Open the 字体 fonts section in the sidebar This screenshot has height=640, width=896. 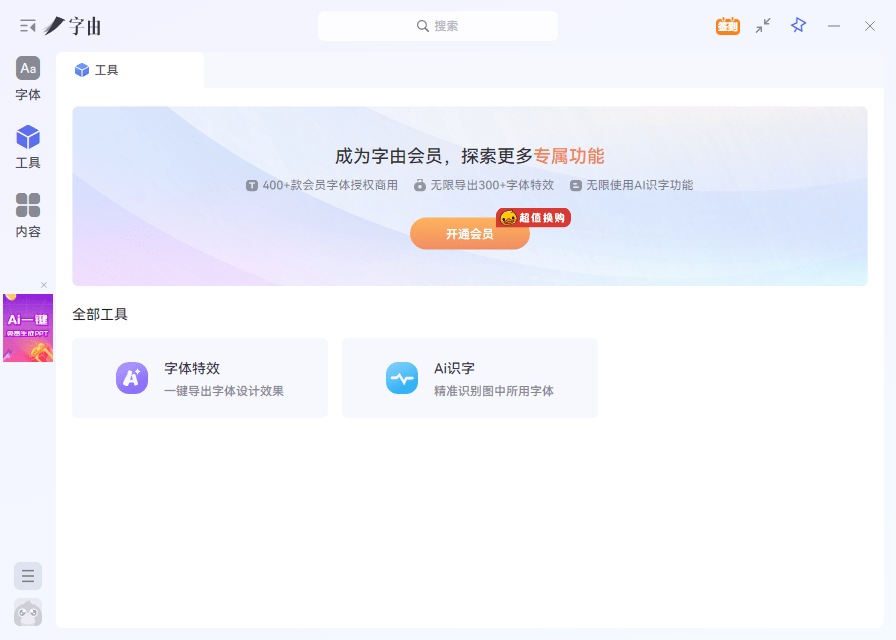click(27, 78)
